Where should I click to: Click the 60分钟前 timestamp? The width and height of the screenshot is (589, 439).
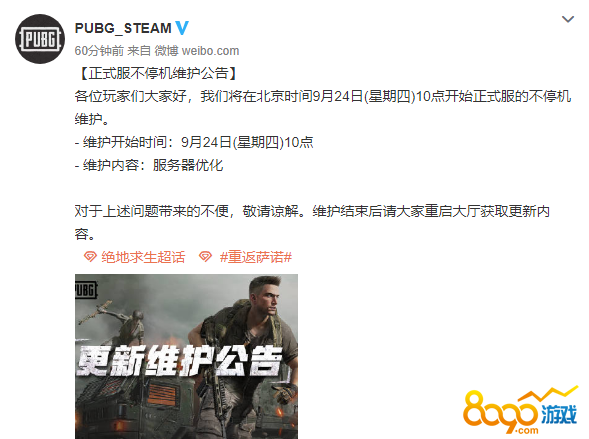[x=99, y=51]
